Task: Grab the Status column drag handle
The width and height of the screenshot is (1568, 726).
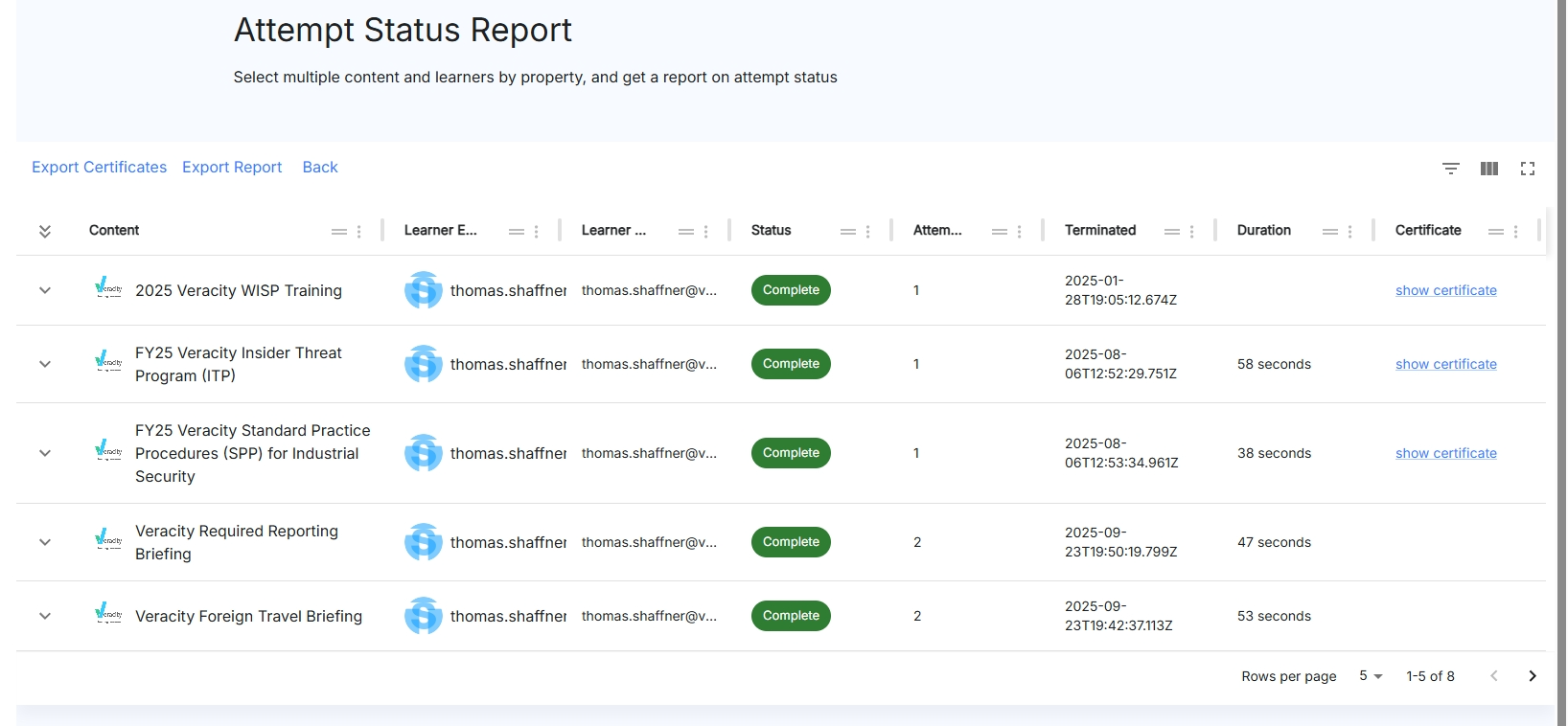Action: [848, 232]
